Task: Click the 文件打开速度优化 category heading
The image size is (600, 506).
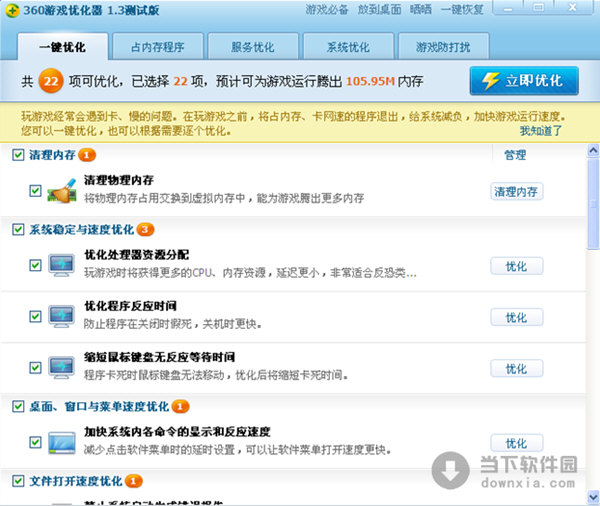Action: click(x=76, y=481)
